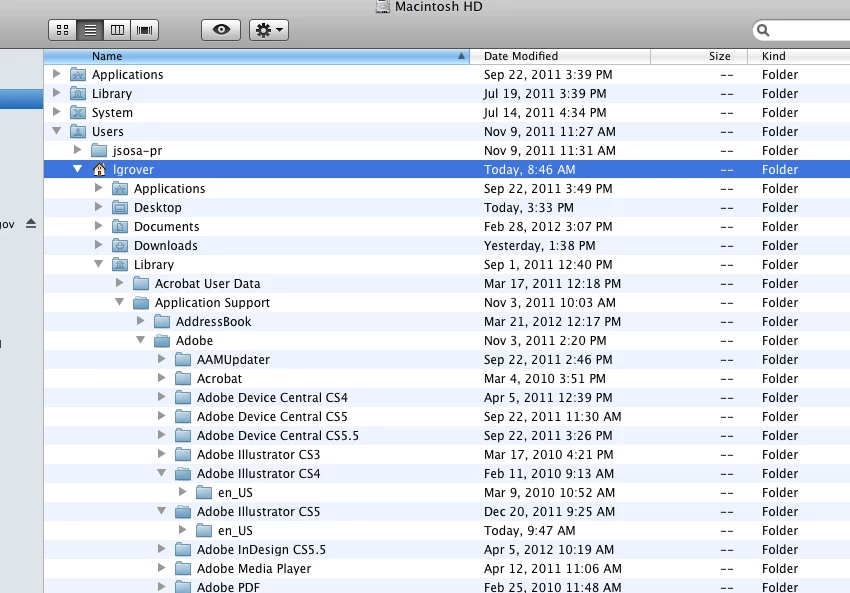Open the Action gear menu
The height and width of the screenshot is (593, 850).
click(x=269, y=30)
